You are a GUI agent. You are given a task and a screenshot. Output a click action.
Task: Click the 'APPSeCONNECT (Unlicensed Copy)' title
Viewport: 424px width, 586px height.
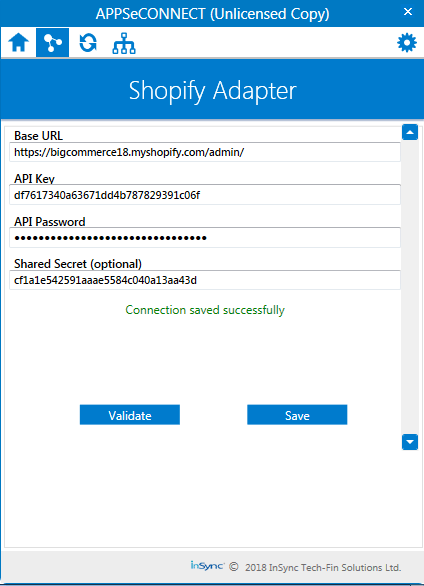213,14
